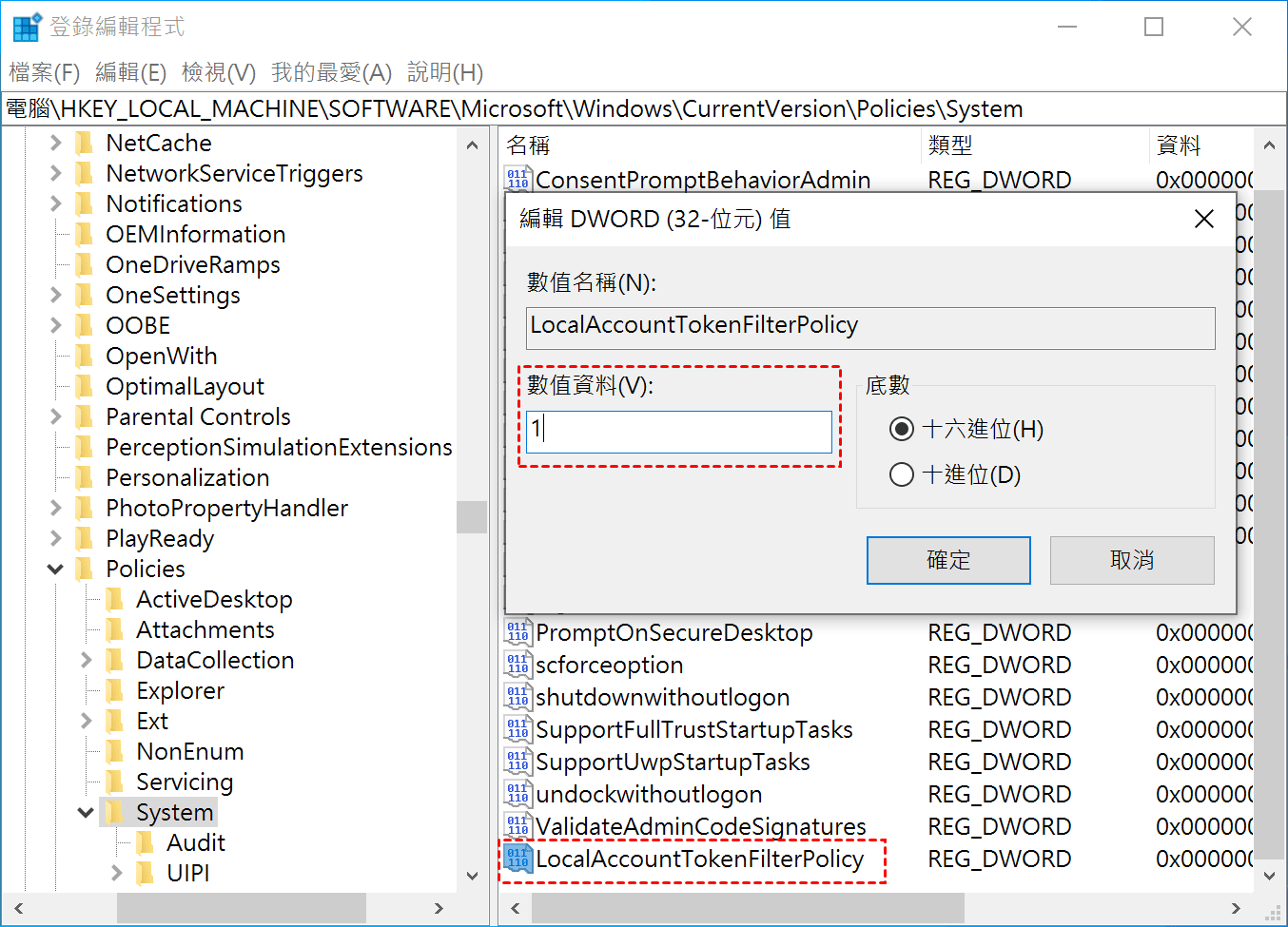Select the 十六進位(H) hexadecimal radio button
The image size is (1288, 927).
coord(902,429)
